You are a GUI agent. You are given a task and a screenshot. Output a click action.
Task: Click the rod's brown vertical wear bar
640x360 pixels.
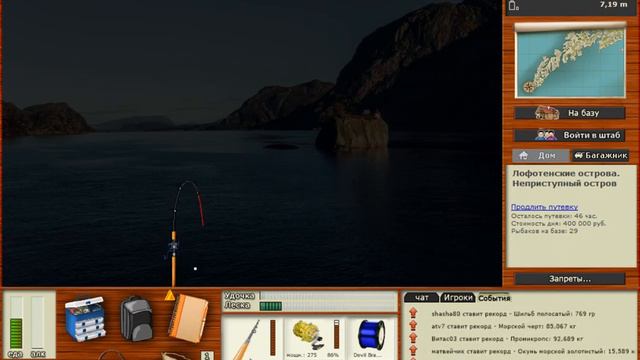[x=273, y=338]
